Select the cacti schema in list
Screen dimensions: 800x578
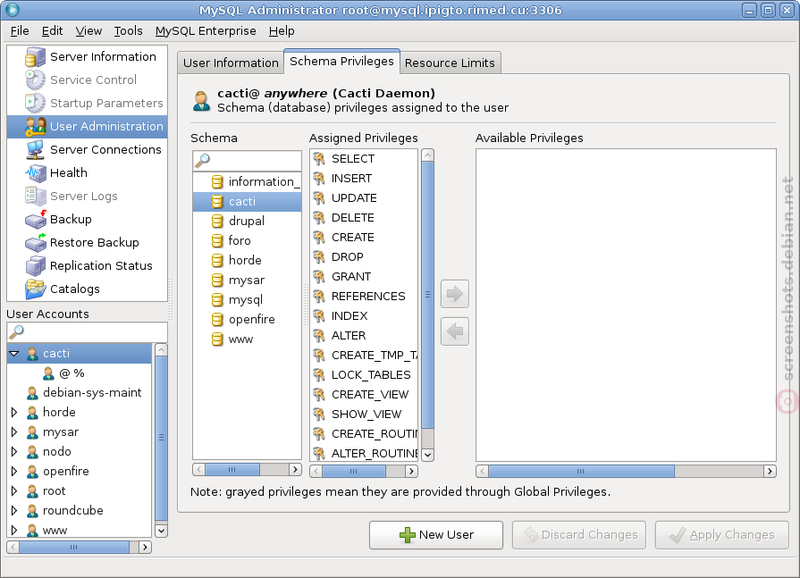(x=247, y=202)
